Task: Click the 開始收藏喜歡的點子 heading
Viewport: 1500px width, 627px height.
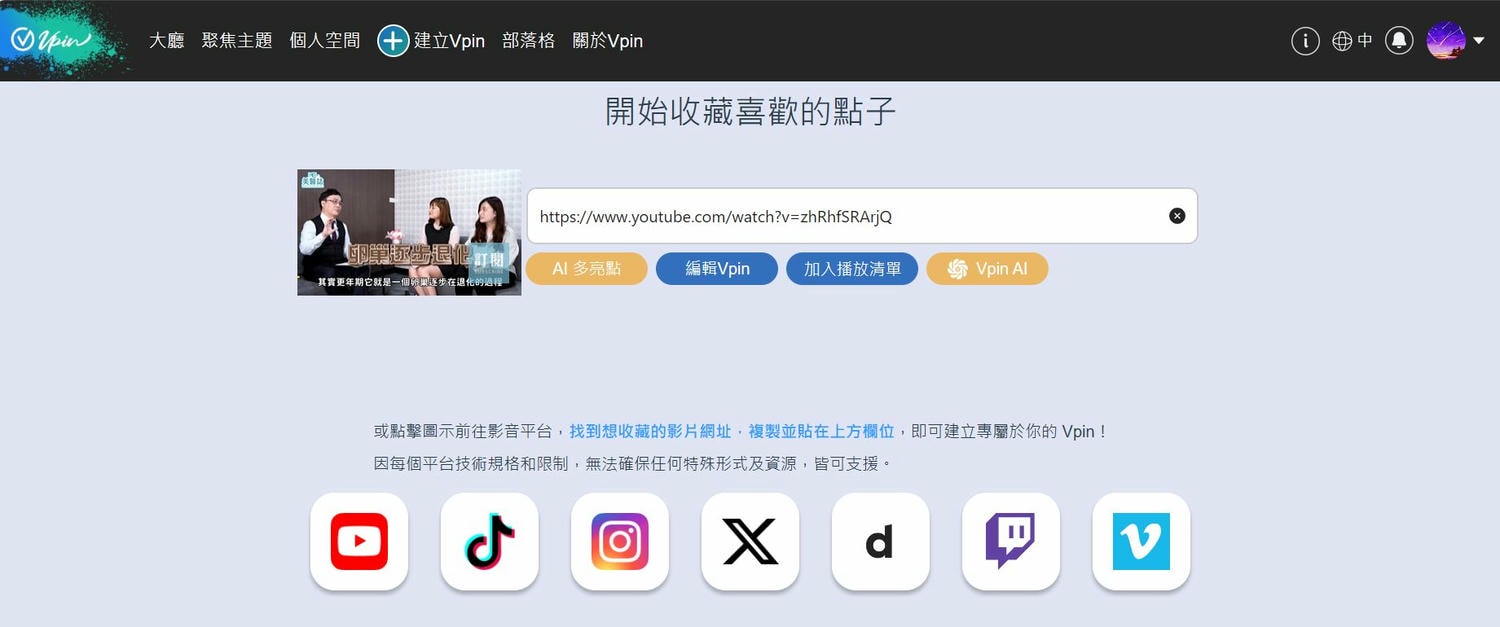Action: point(750,111)
